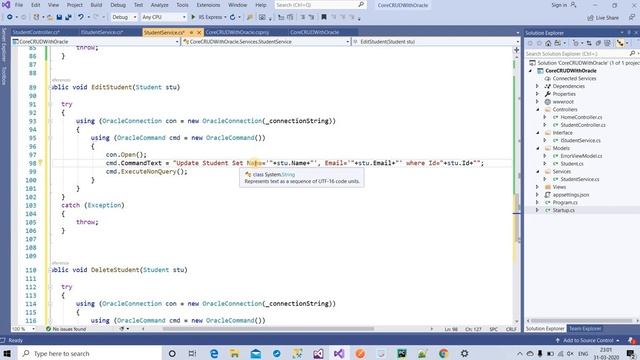Click the Windows taskbar search box
Screen dimensions: 640x360
pos(89,353)
